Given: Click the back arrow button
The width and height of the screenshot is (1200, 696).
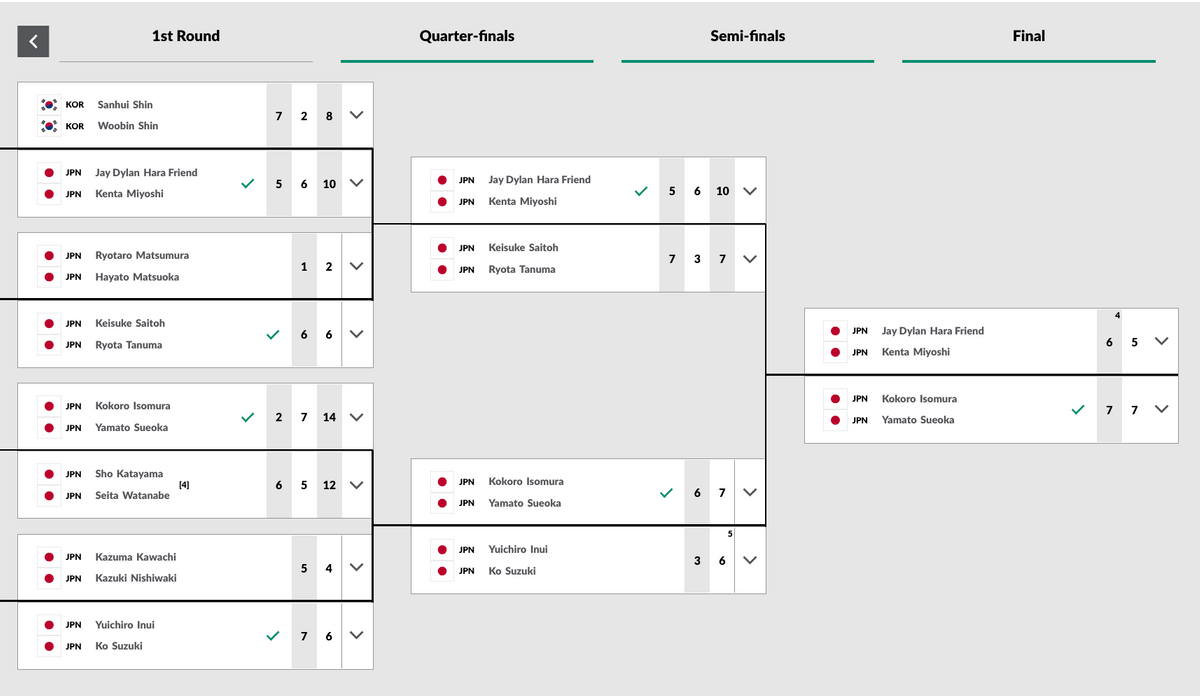Looking at the screenshot, I should [33, 41].
